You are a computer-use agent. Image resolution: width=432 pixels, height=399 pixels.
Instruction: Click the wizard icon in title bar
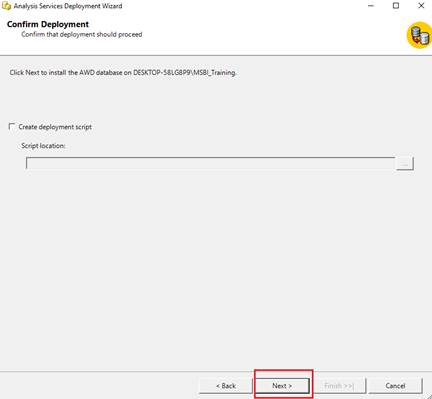(x=6, y=6)
